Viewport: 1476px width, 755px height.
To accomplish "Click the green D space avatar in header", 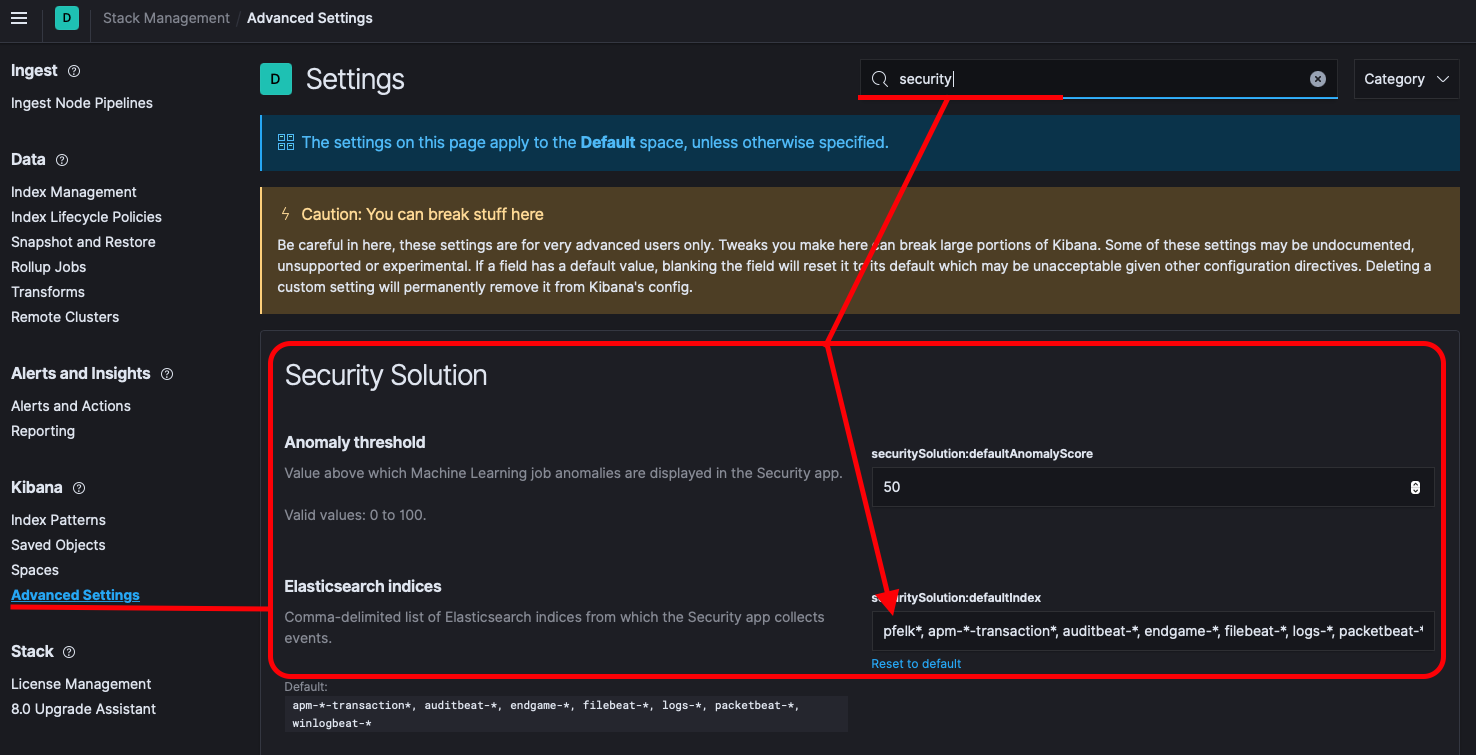I will (67, 18).
